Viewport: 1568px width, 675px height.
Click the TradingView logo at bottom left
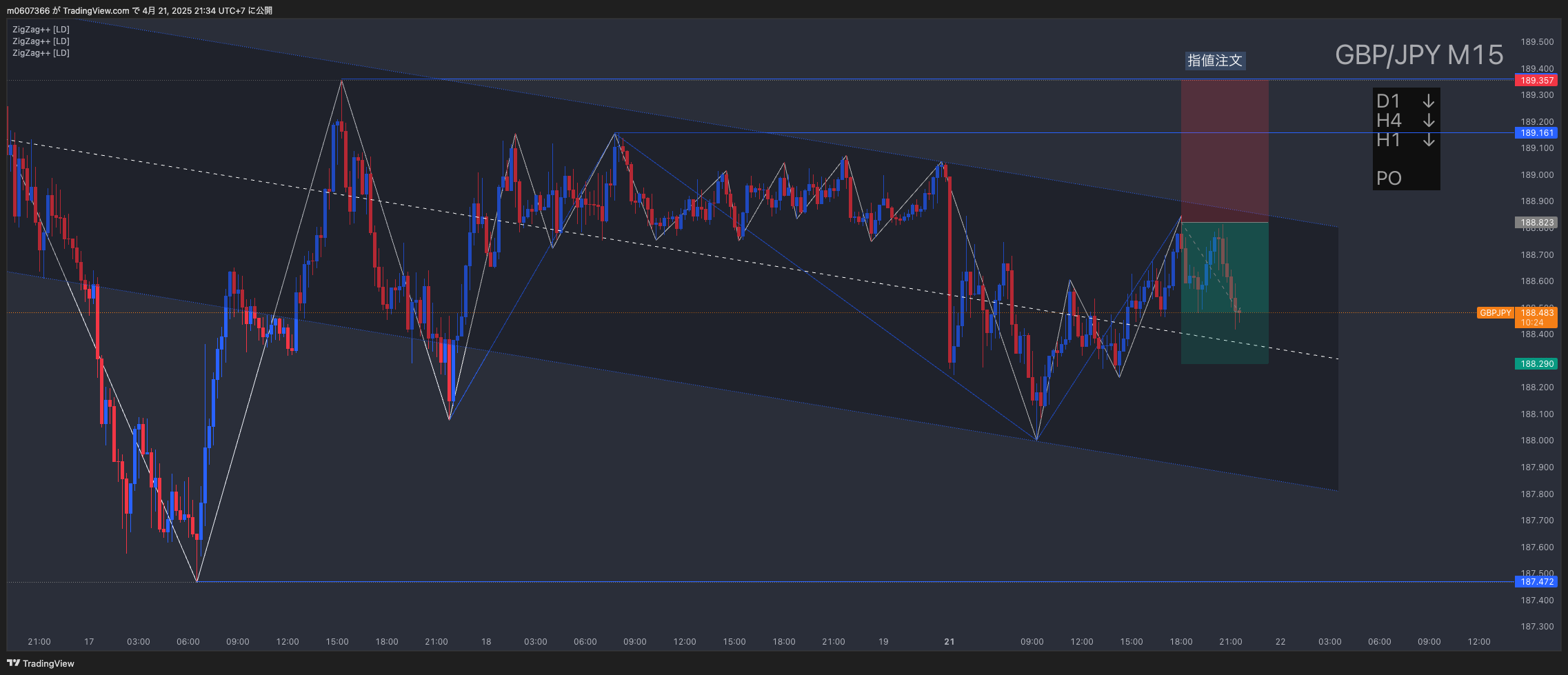tap(41, 663)
